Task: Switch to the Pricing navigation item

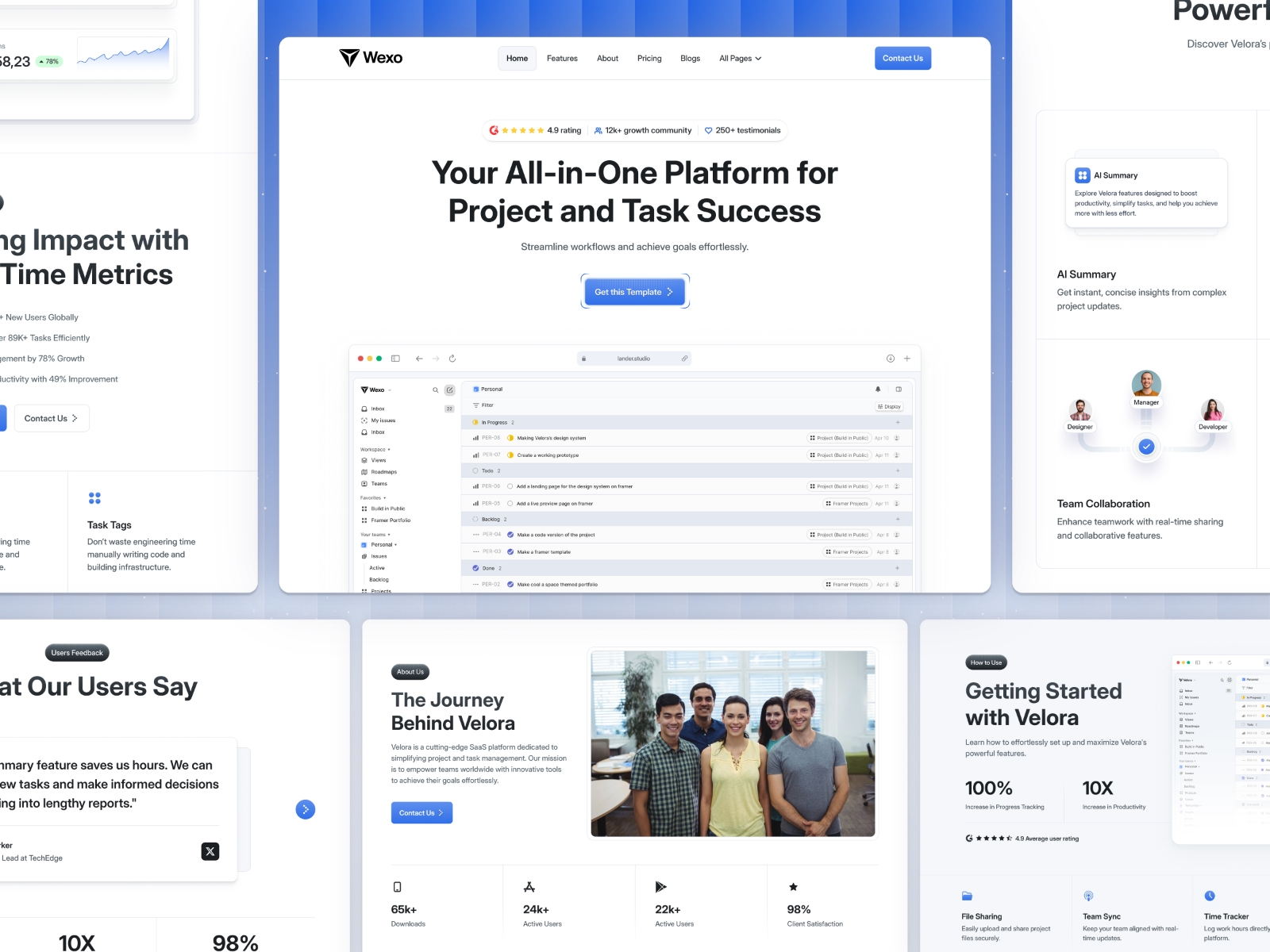Action: [648, 58]
